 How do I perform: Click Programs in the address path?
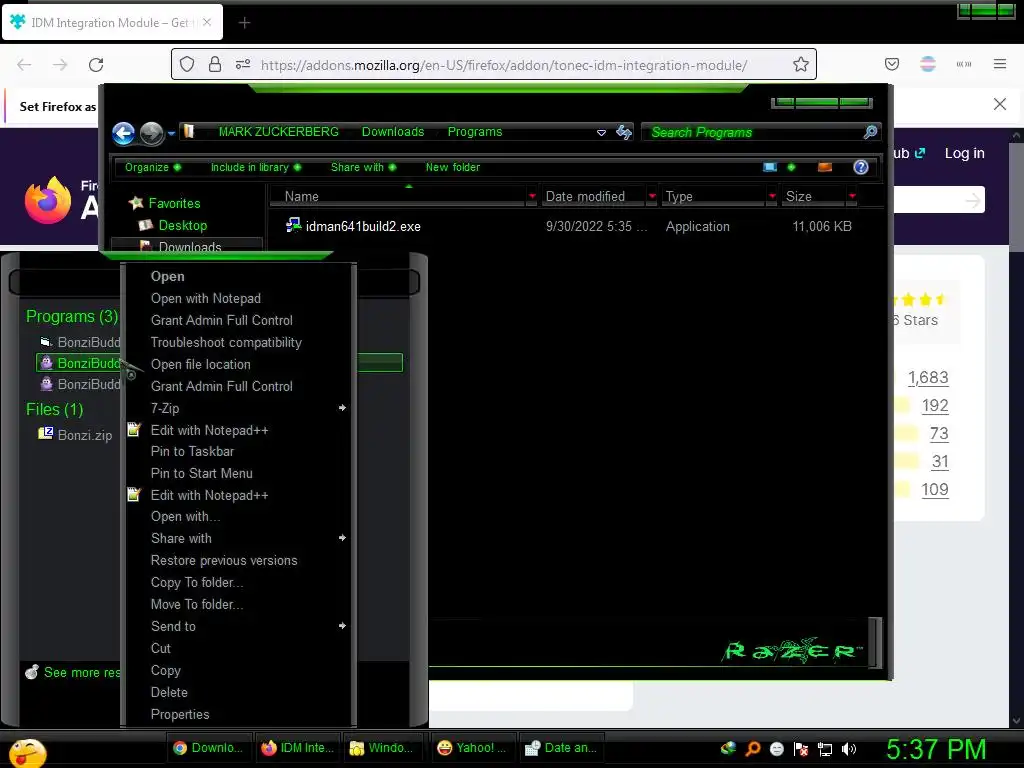[475, 132]
